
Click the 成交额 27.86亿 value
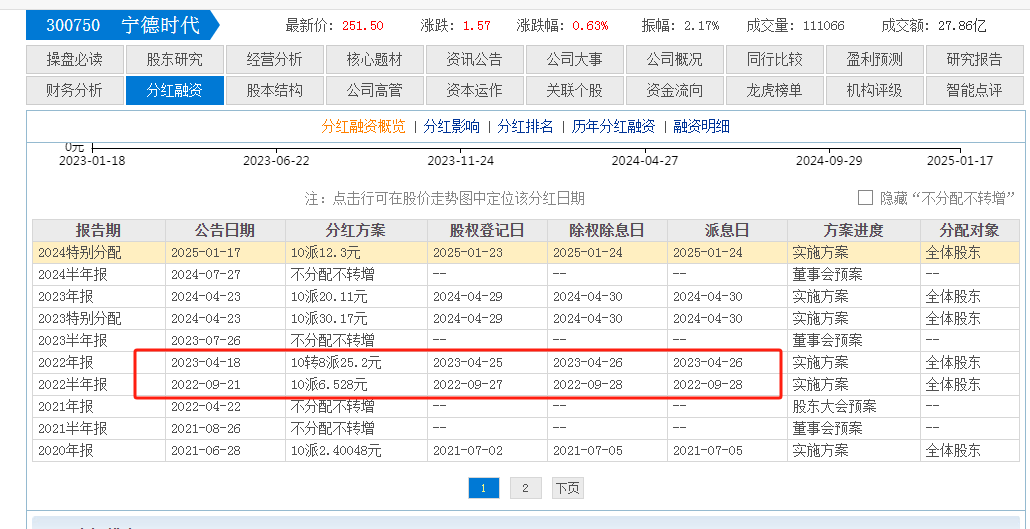click(961, 26)
